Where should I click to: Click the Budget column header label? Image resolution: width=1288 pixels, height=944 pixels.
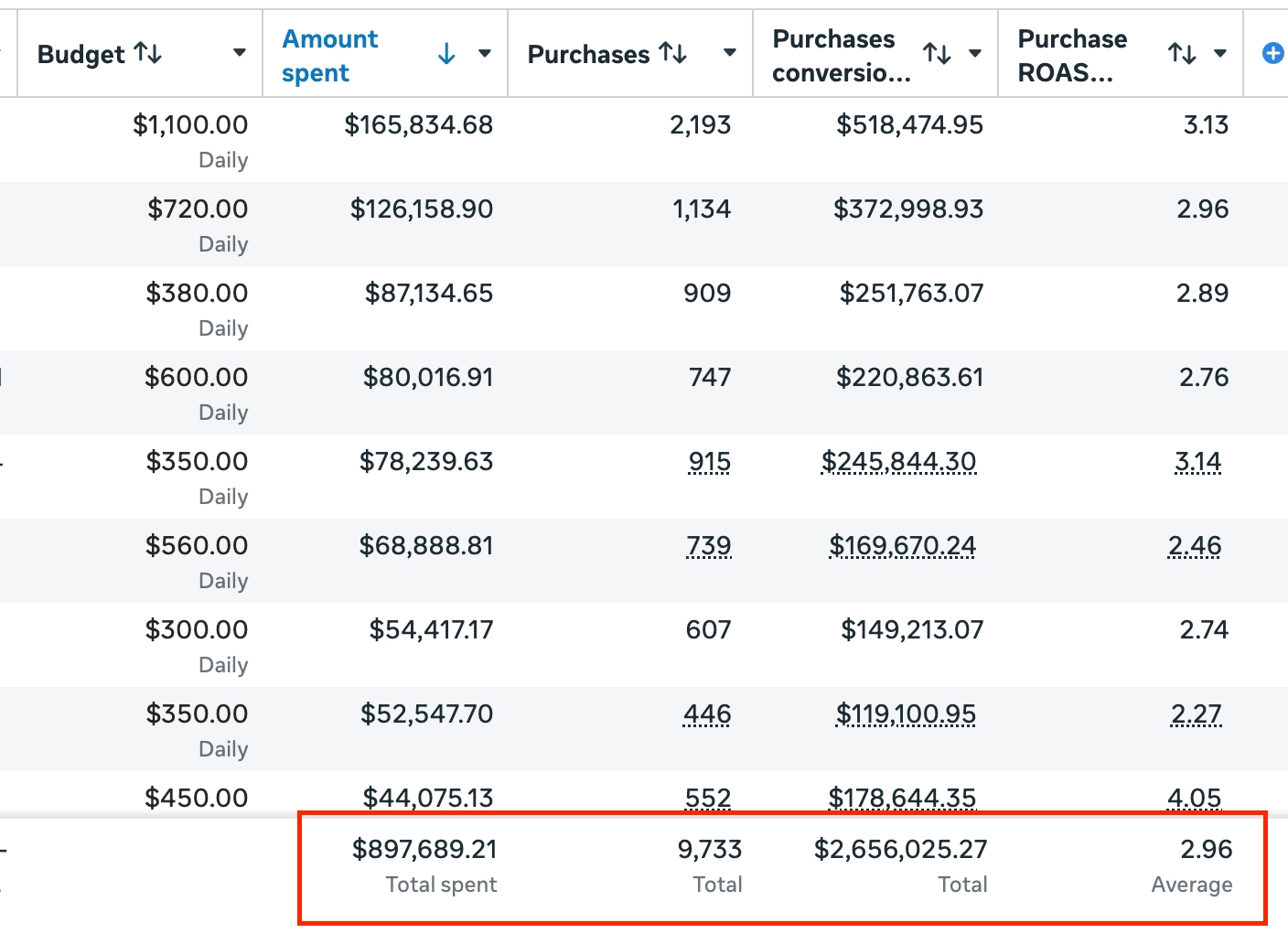(81, 55)
